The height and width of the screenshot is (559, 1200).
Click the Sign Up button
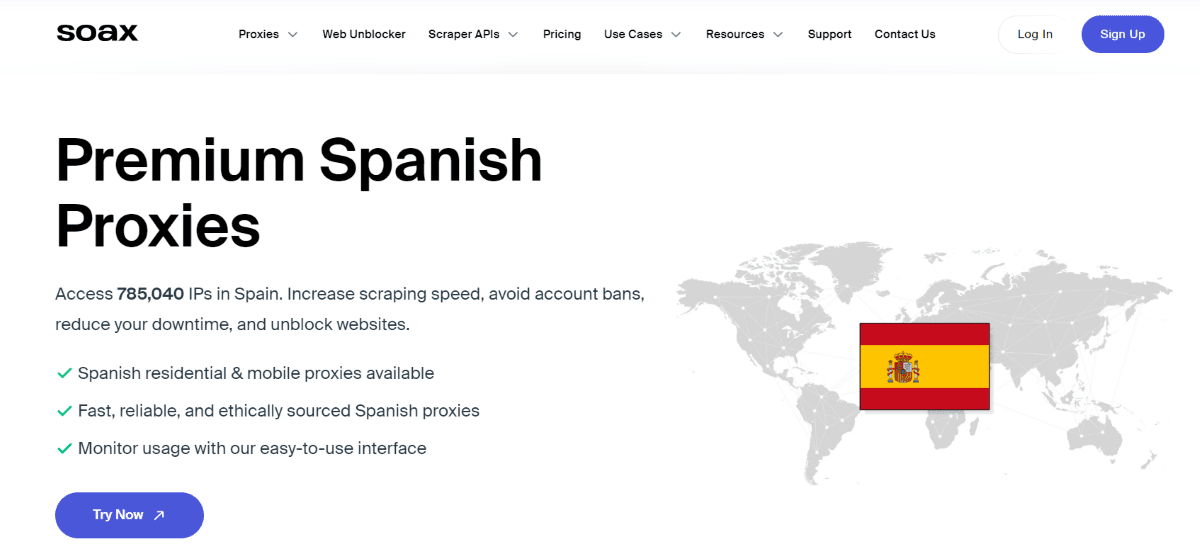[1123, 34]
